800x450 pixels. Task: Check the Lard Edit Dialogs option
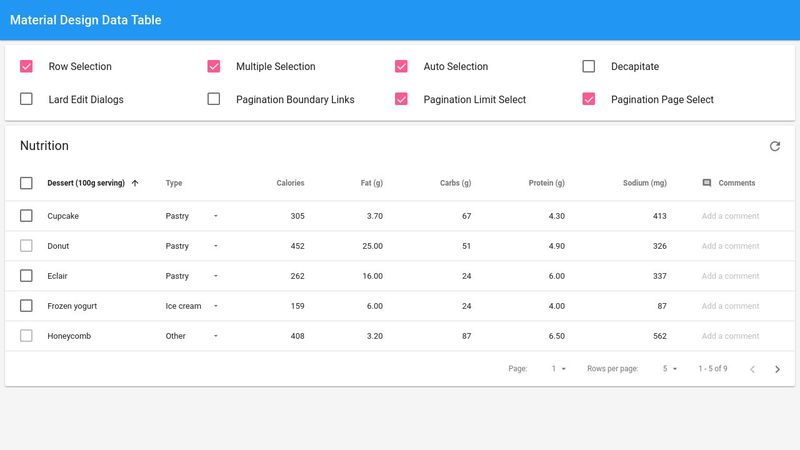click(26, 99)
